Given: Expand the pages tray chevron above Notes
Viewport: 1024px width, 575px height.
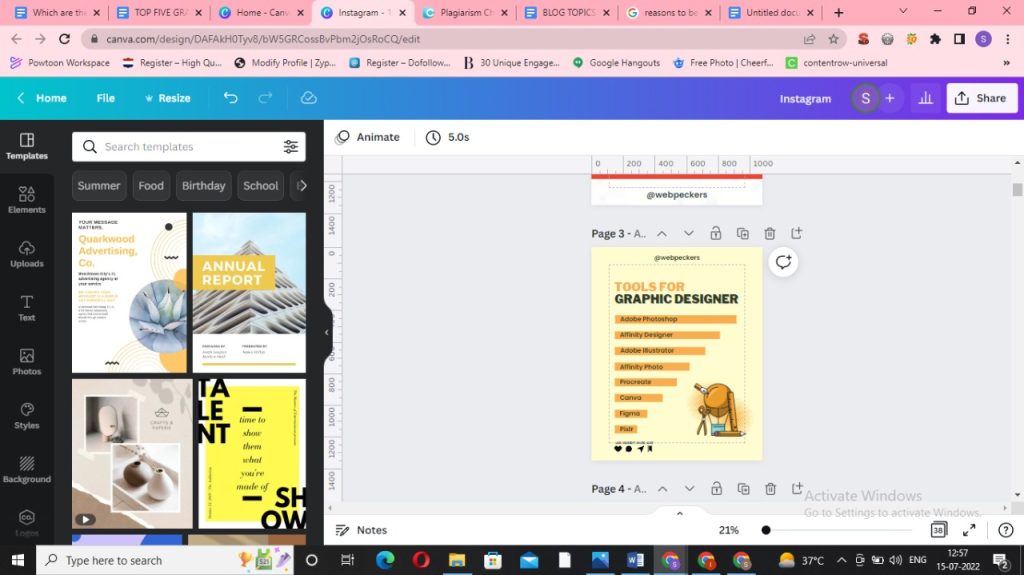Looking at the screenshot, I should tap(679, 514).
